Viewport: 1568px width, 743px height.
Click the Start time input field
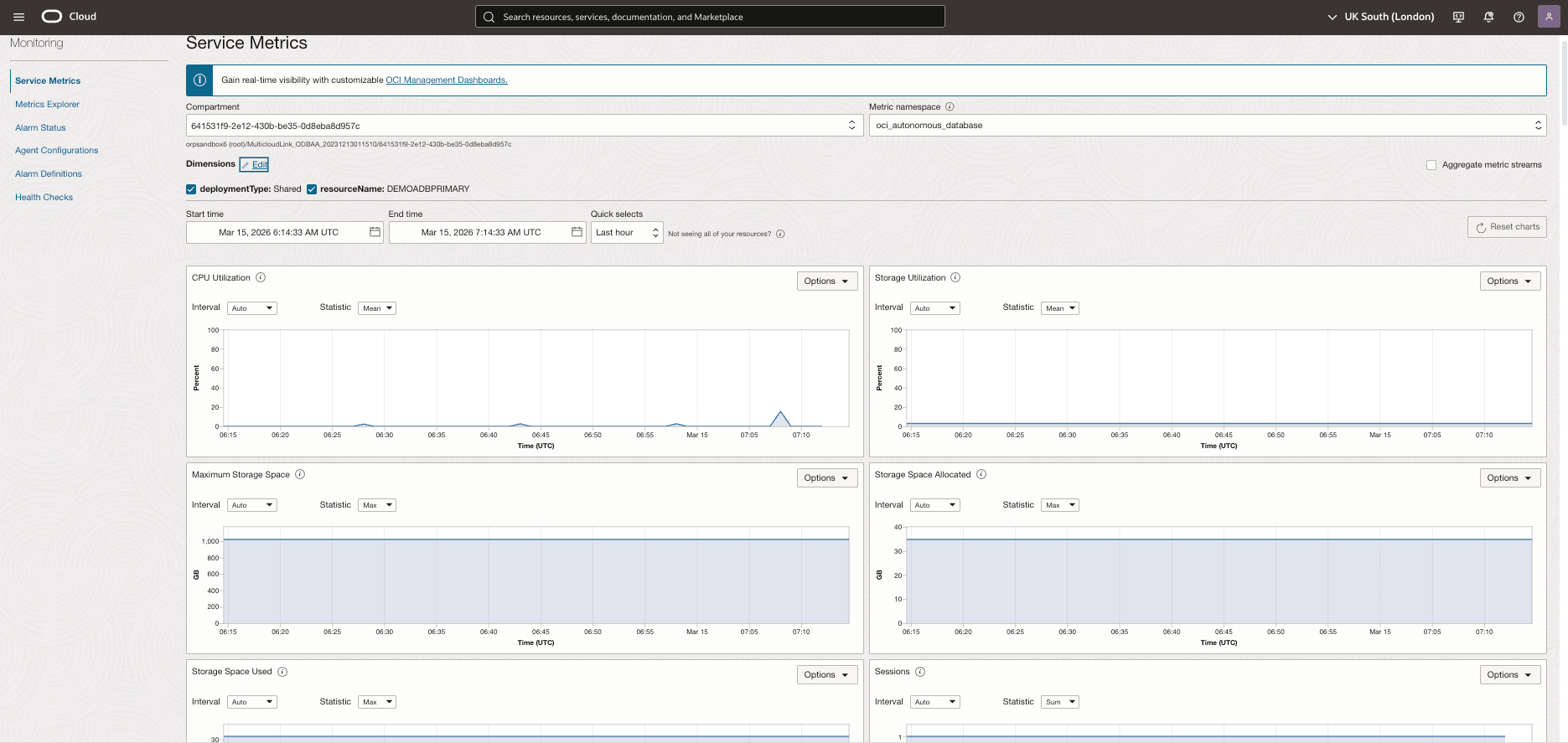coord(285,232)
